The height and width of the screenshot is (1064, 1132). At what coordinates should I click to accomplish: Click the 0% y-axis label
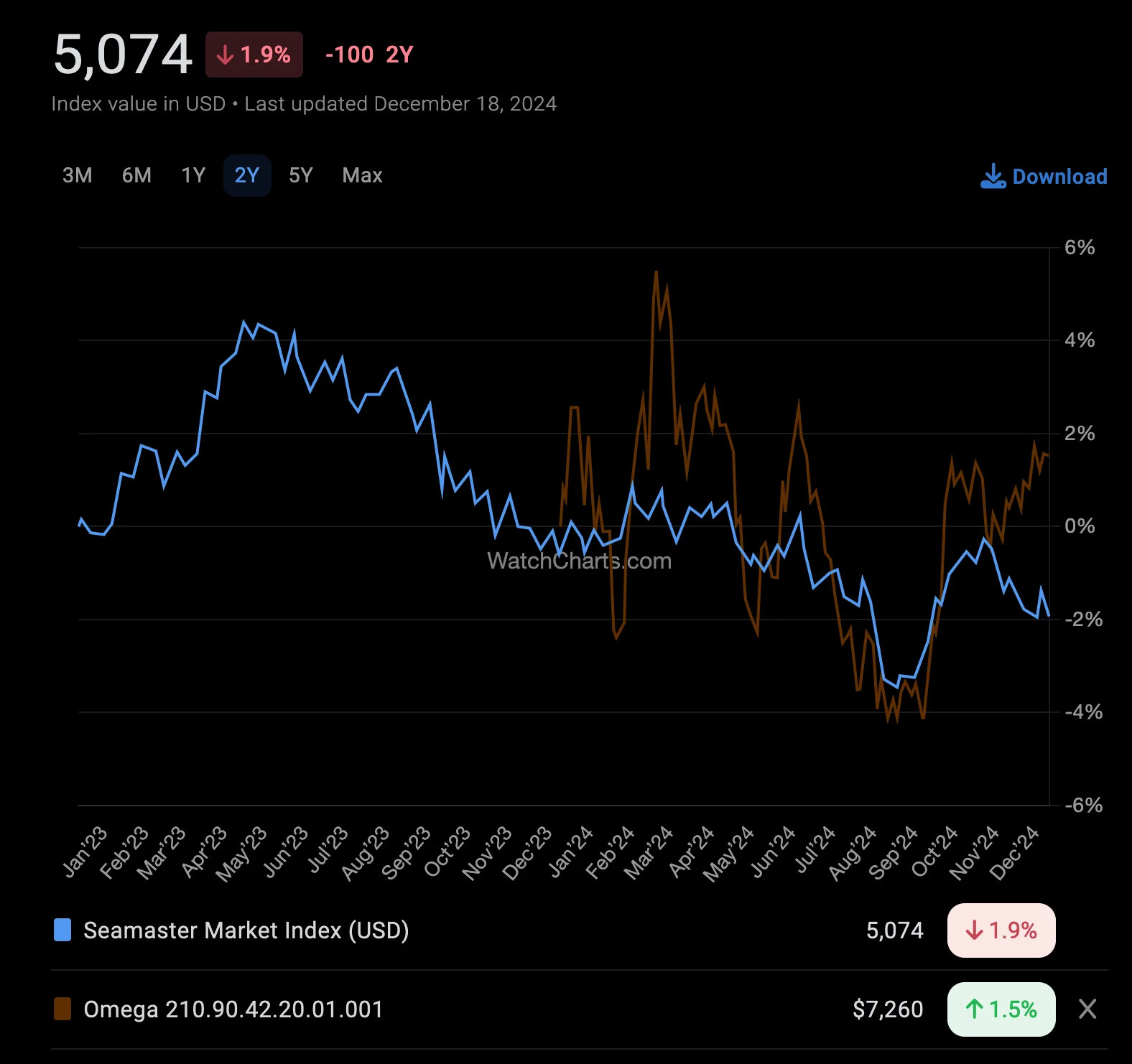click(1080, 526)
